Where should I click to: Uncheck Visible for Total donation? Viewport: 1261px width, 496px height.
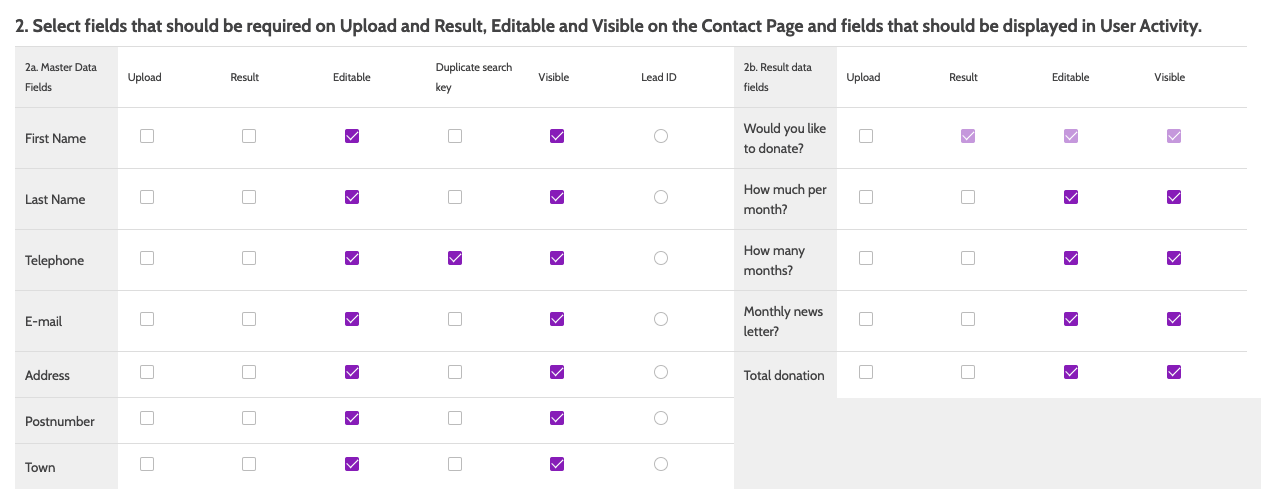coord(1174,372)
